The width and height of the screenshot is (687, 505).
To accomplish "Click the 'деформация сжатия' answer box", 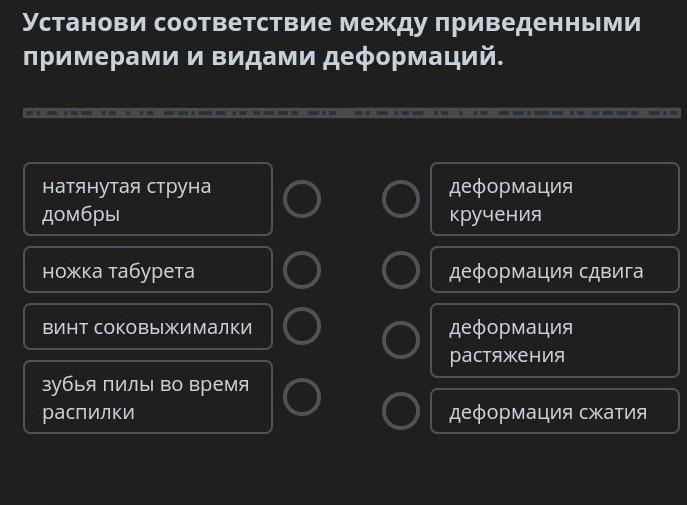I will click(x=554, y=411).
